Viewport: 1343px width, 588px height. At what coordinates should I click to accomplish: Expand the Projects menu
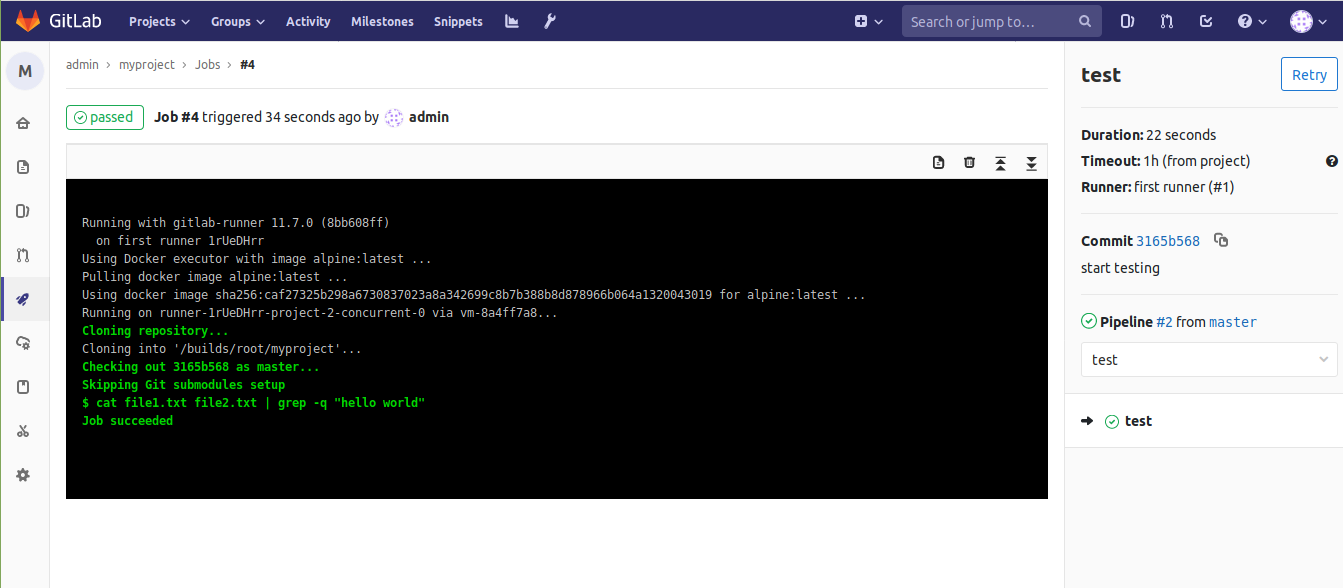[x=159, y=21]
